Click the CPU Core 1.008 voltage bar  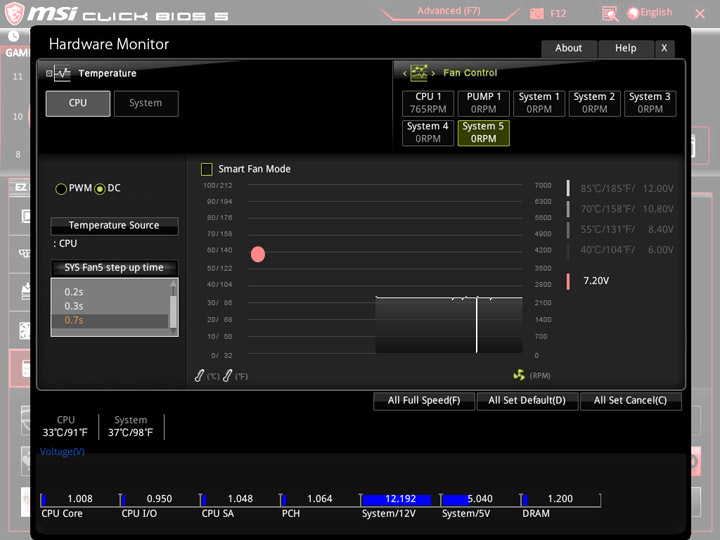click(x=80, y=500)
